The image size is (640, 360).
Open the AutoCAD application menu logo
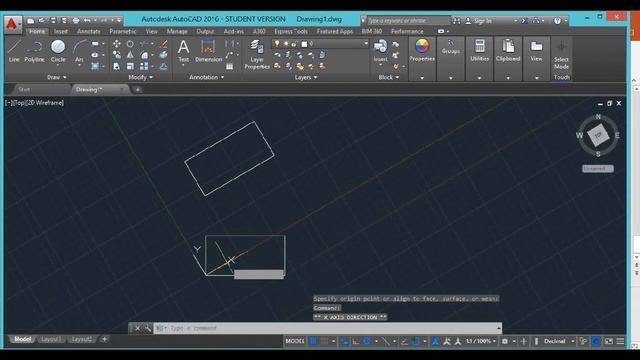[12, 24]
